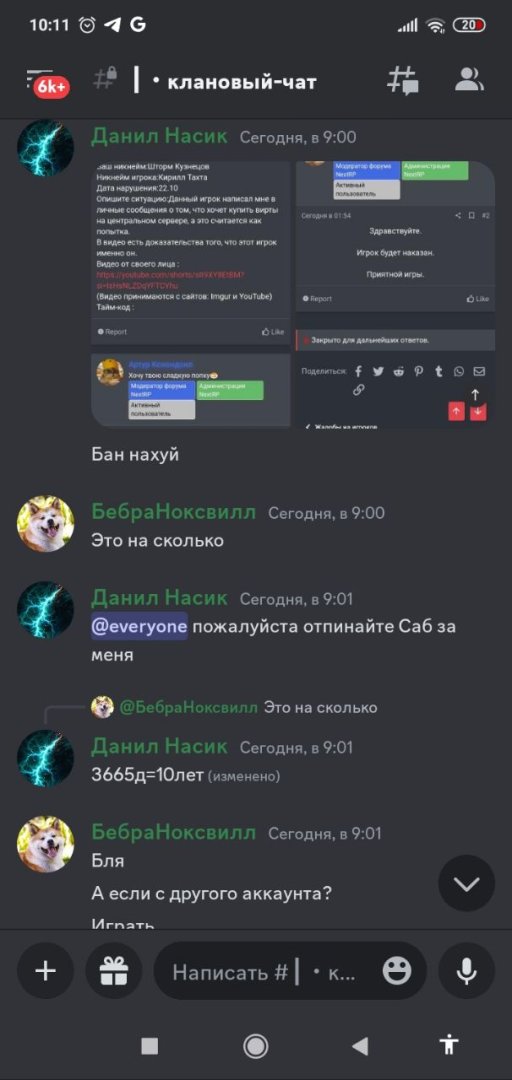Open the emoji picker smiley
512x1080 pixels.
(x=397, y=972)
